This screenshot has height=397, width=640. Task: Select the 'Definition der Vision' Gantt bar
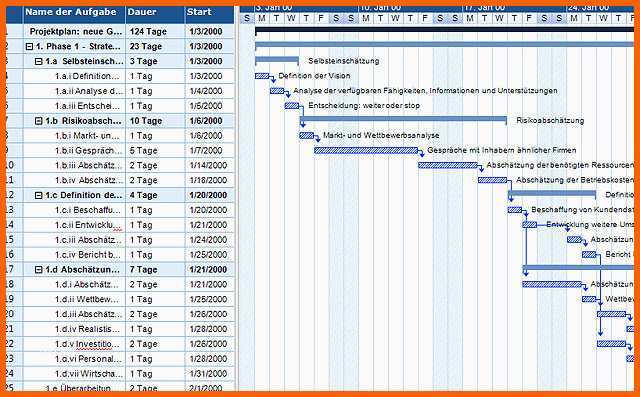[x=262, y=76]
